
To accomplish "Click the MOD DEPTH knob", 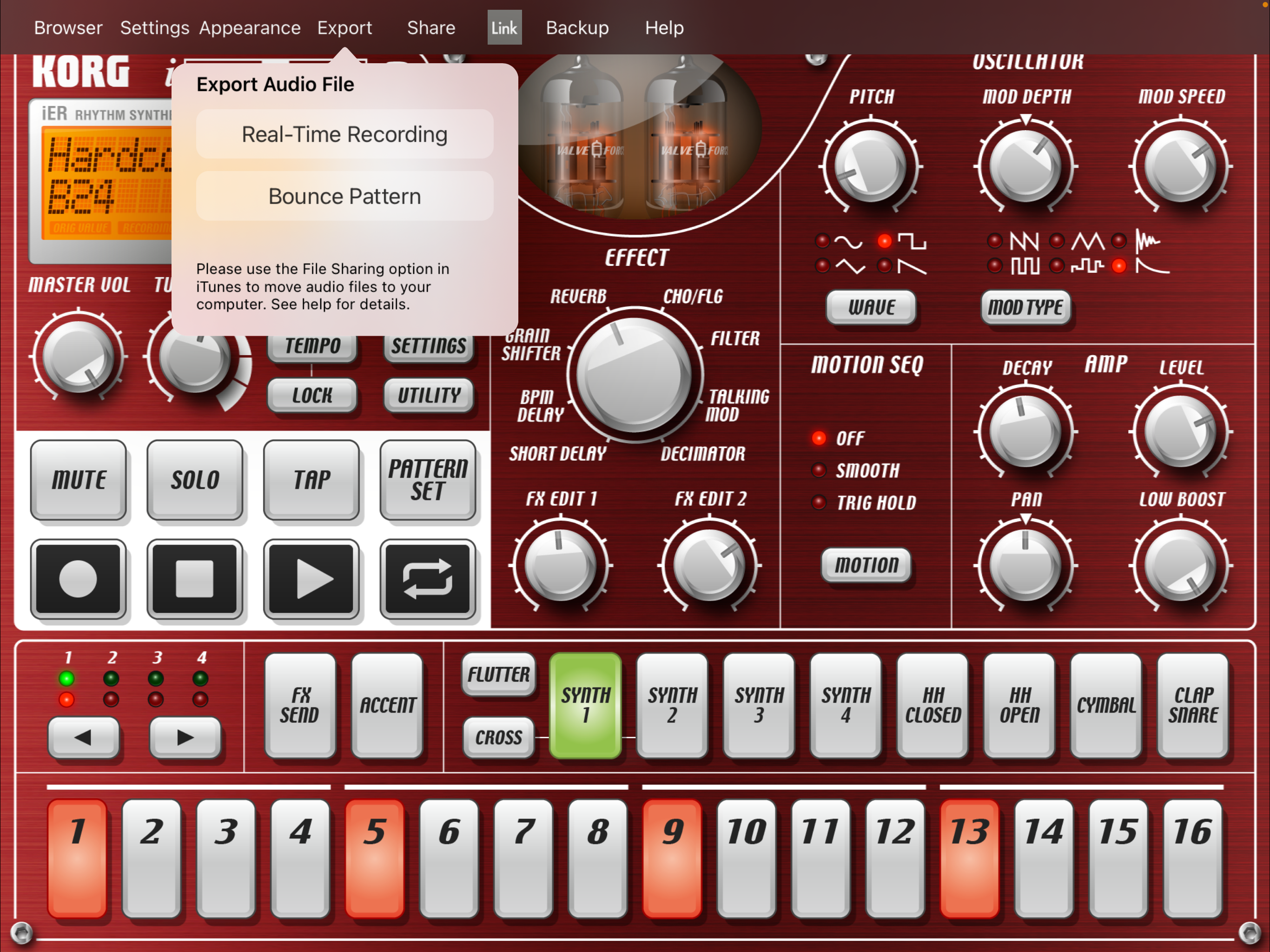I will point(1025,166).
